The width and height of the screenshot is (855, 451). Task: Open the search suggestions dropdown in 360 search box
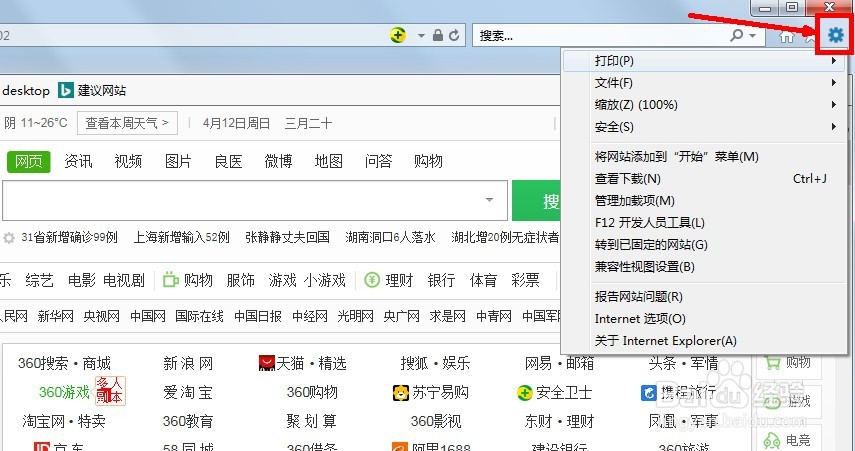pos(489,200)
